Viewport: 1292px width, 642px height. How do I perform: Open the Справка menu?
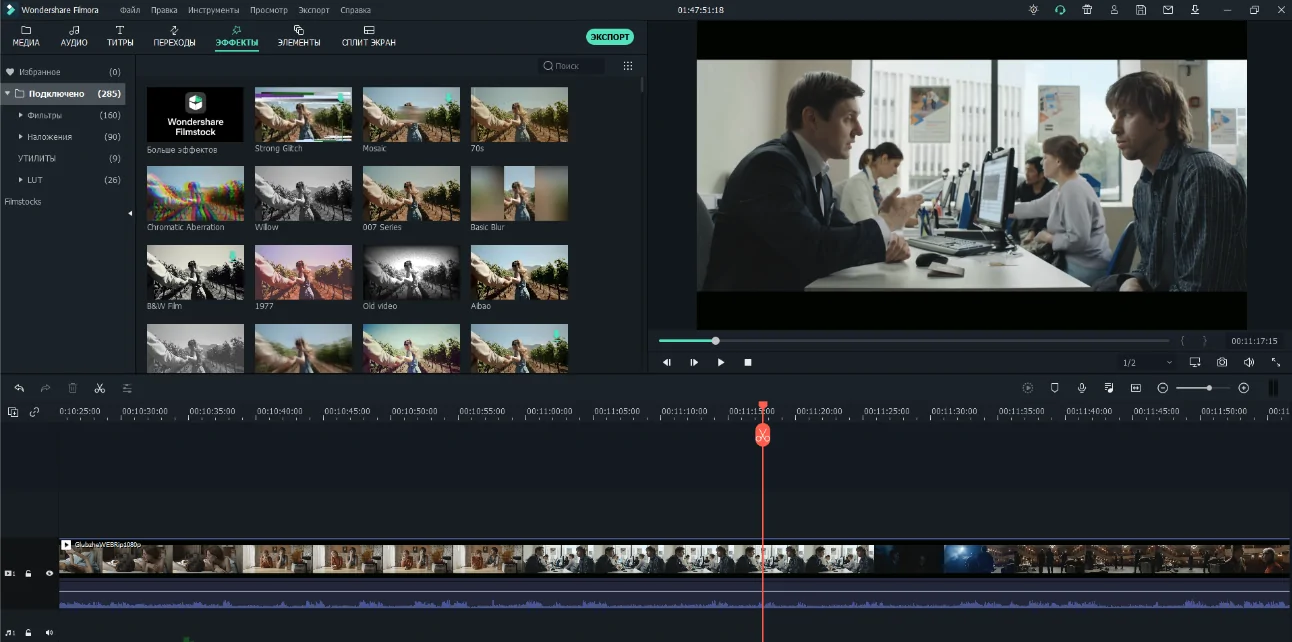(x=355, y=10)
